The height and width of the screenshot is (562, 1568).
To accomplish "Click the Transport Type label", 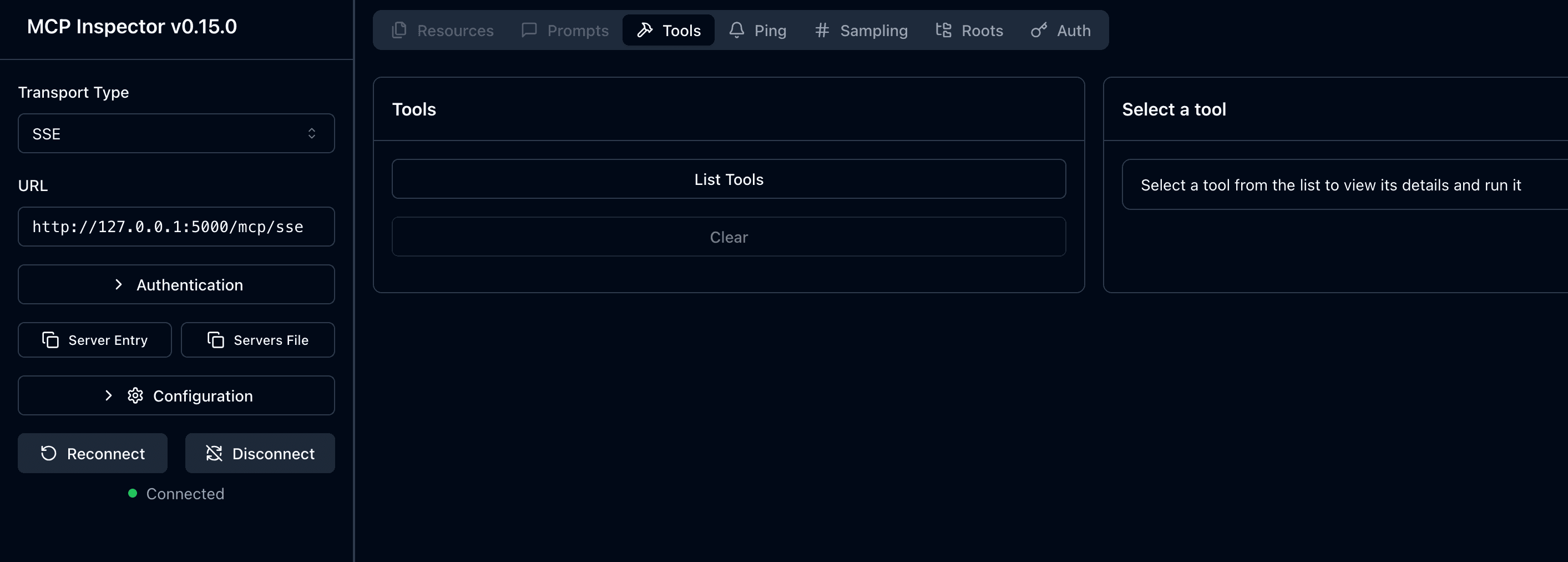I will 74,92.
